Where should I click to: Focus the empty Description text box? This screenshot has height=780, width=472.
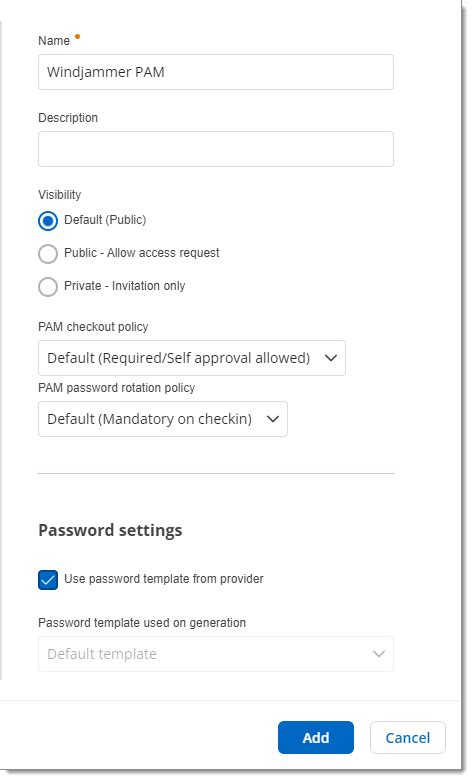click(216, 149)
